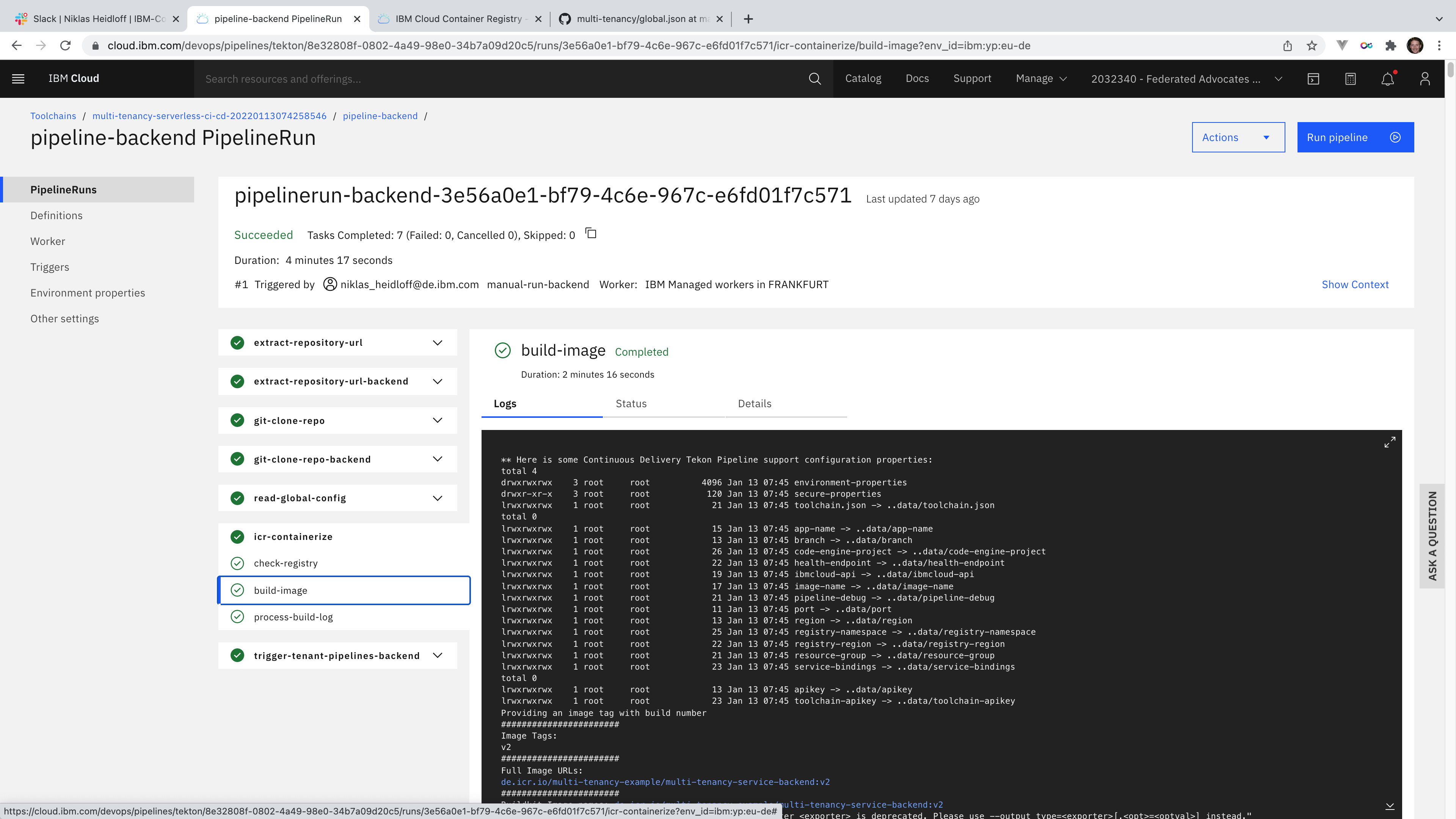Select the process-build-log step
The width and height of the screenshot is (1456, 819).
click(293, 617)
